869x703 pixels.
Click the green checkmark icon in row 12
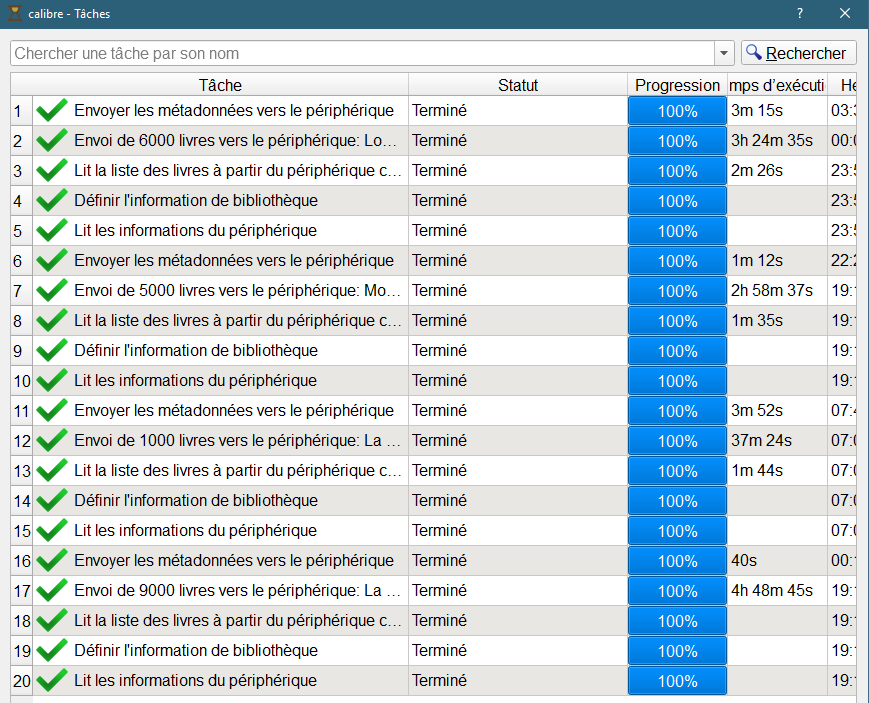pyautogui.click(x=52, y=440)
